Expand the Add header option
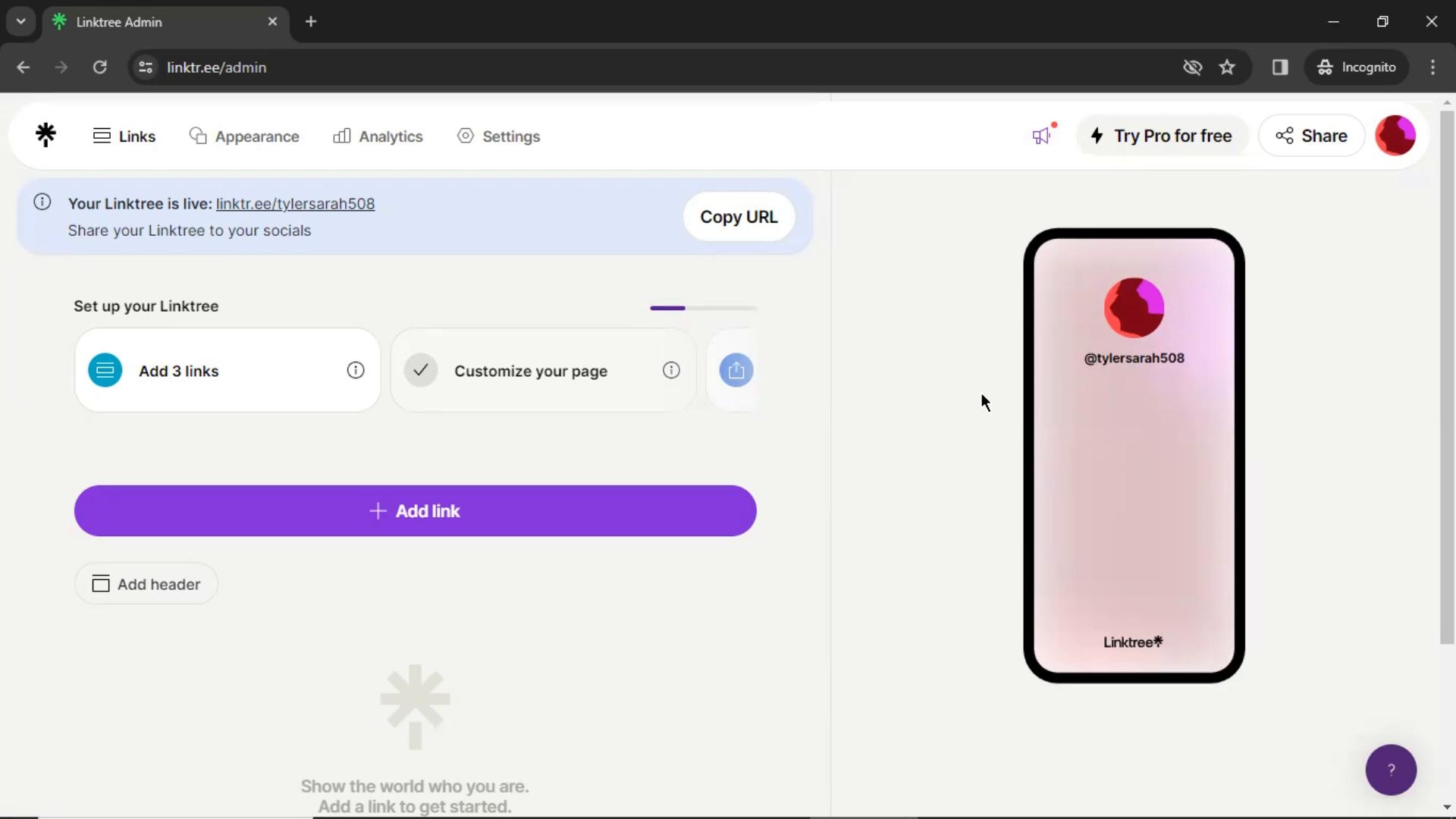 (146, 584)
